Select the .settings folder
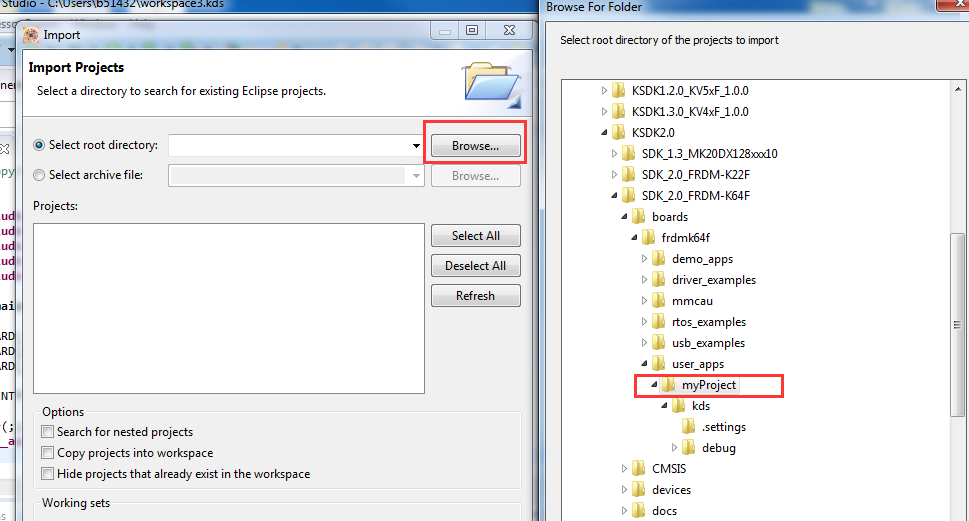This screenshot has width=969, height=521. [724, 427]
